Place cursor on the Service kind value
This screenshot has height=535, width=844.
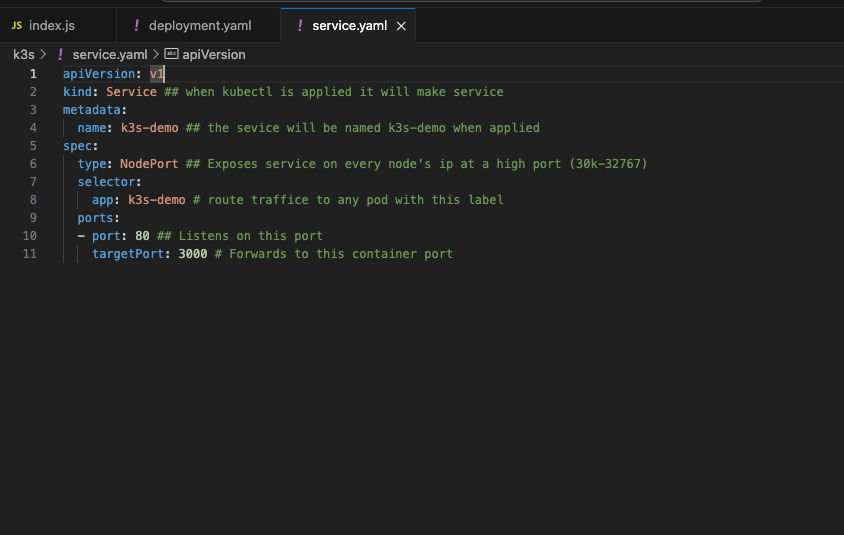point(131,92)
